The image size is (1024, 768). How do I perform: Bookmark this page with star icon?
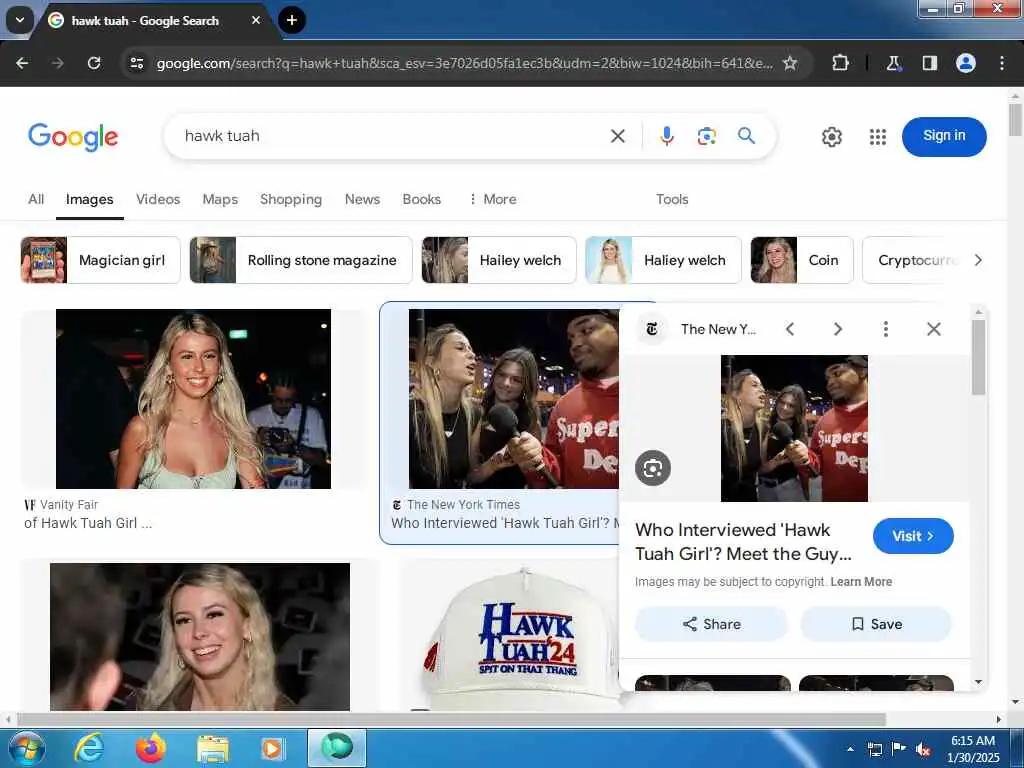pyautogui.click(x=790, y=63)
